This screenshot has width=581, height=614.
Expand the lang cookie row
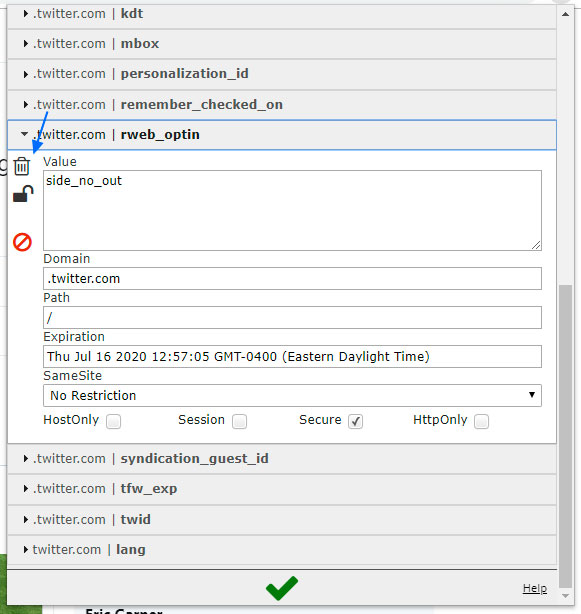[282, 550]
